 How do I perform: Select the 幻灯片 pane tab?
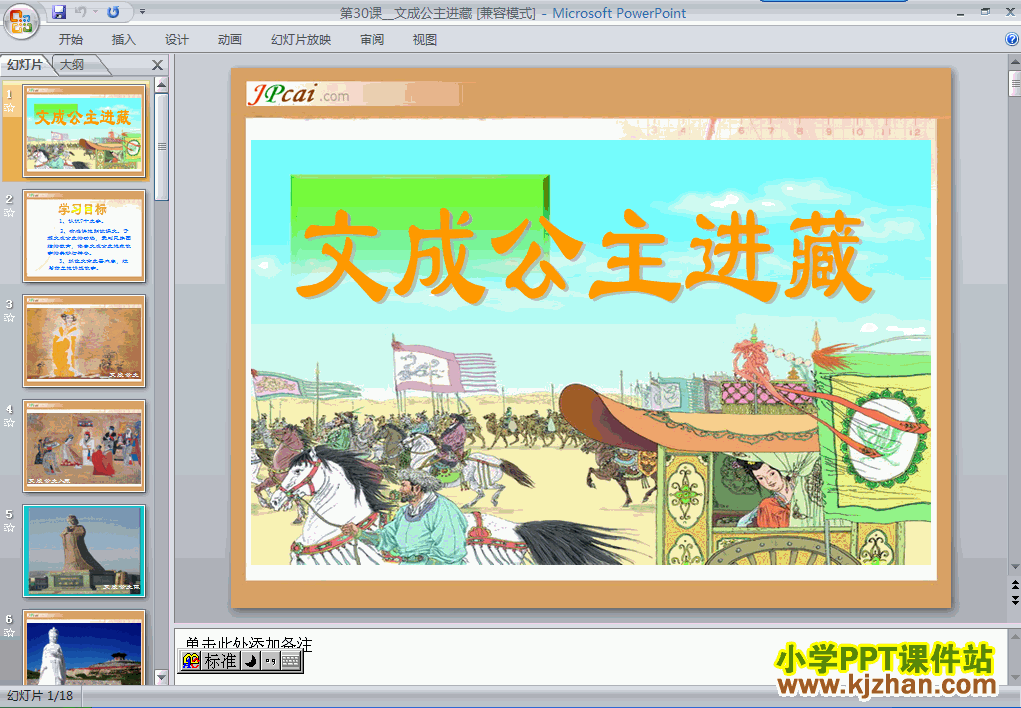tap(25, 64)
